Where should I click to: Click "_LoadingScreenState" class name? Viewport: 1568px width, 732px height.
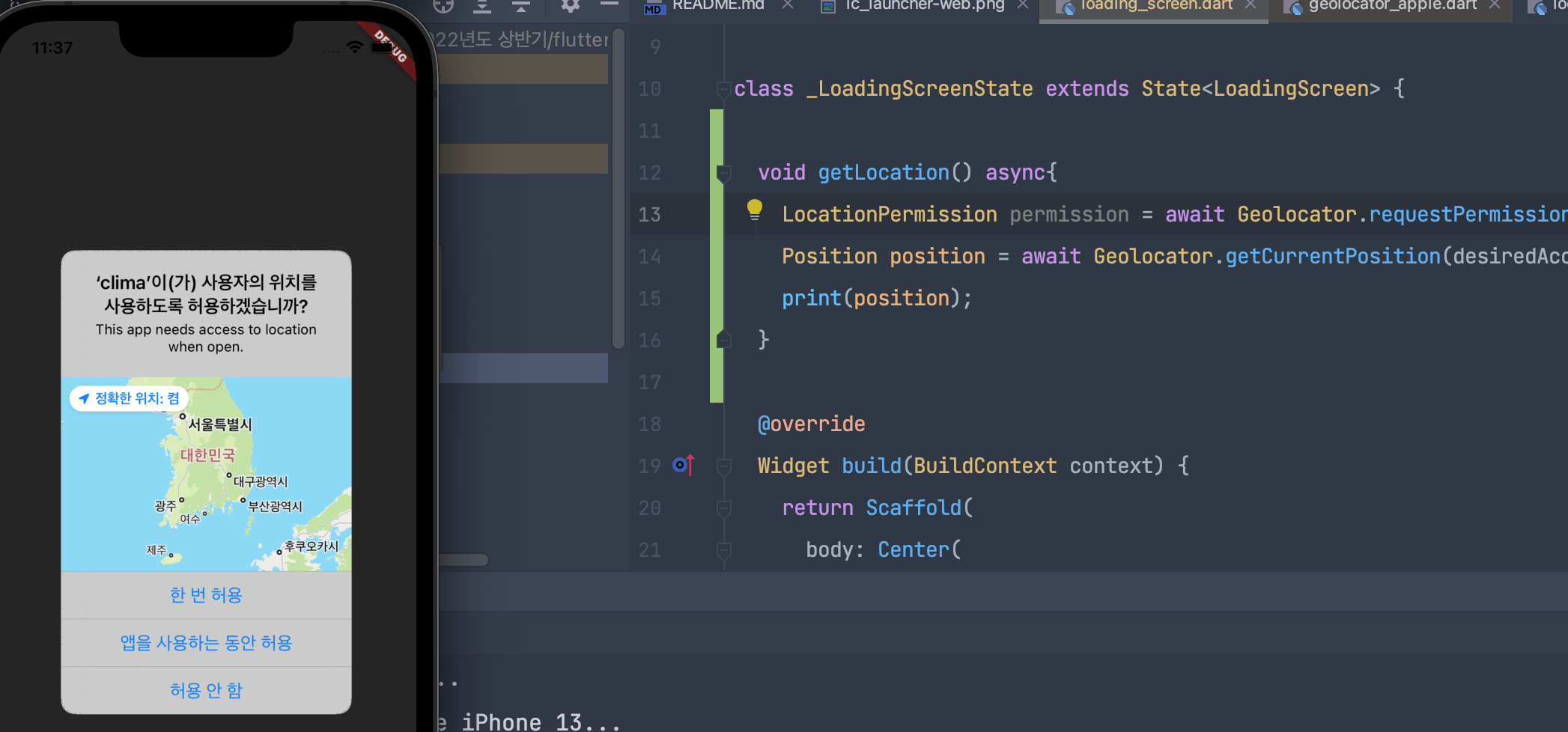(x=920, y=89)
